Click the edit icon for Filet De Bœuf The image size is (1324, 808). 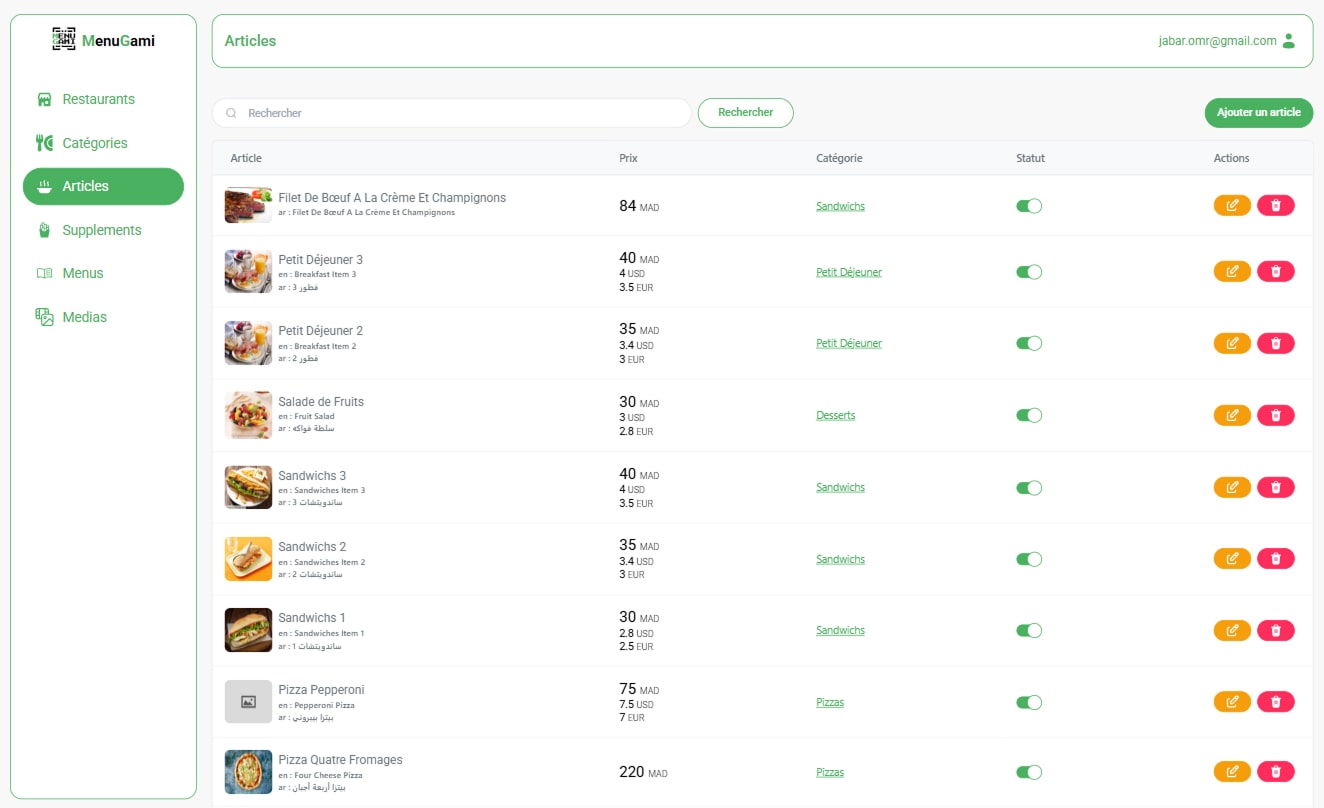1231,204
